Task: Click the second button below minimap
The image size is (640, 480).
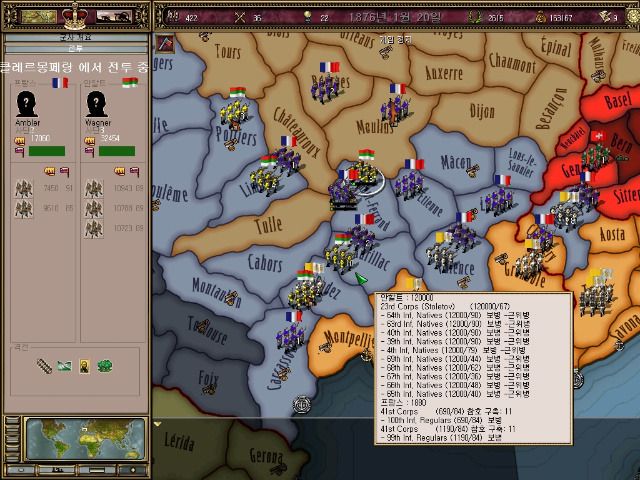Action: point(57,469)
